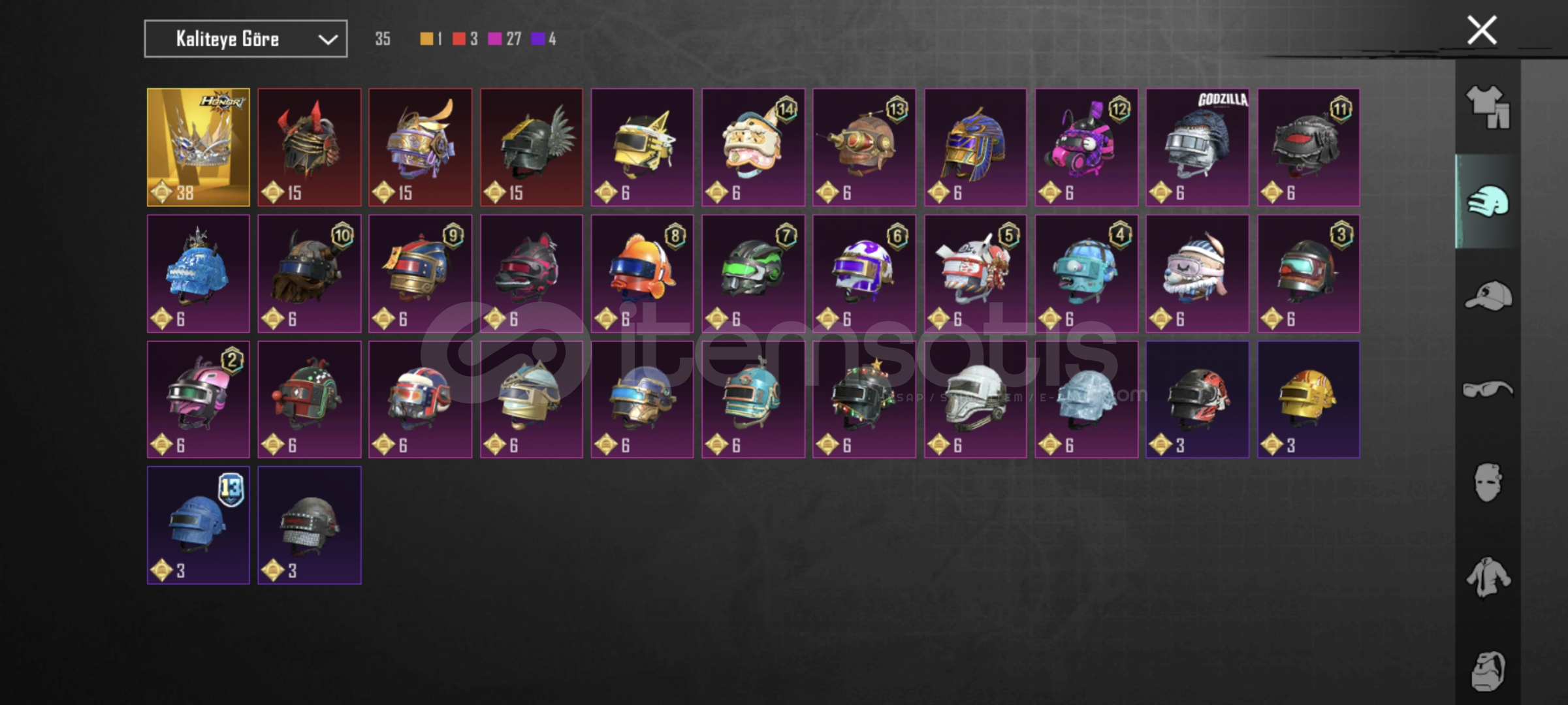
Task: Select the red horned helmet worth 15
Action: point(310,148)
